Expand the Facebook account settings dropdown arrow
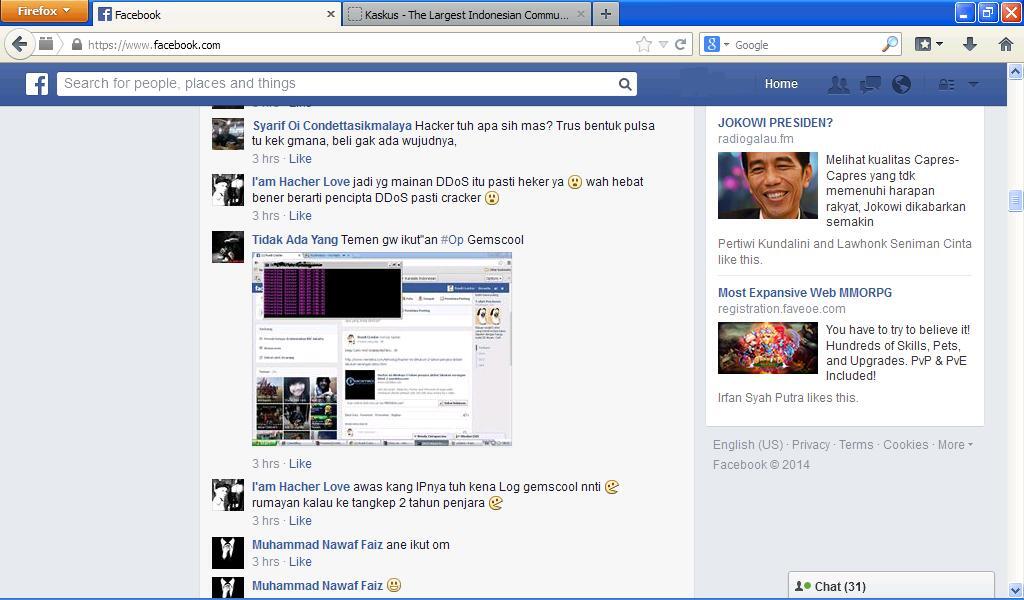 (x=973, y=84)
